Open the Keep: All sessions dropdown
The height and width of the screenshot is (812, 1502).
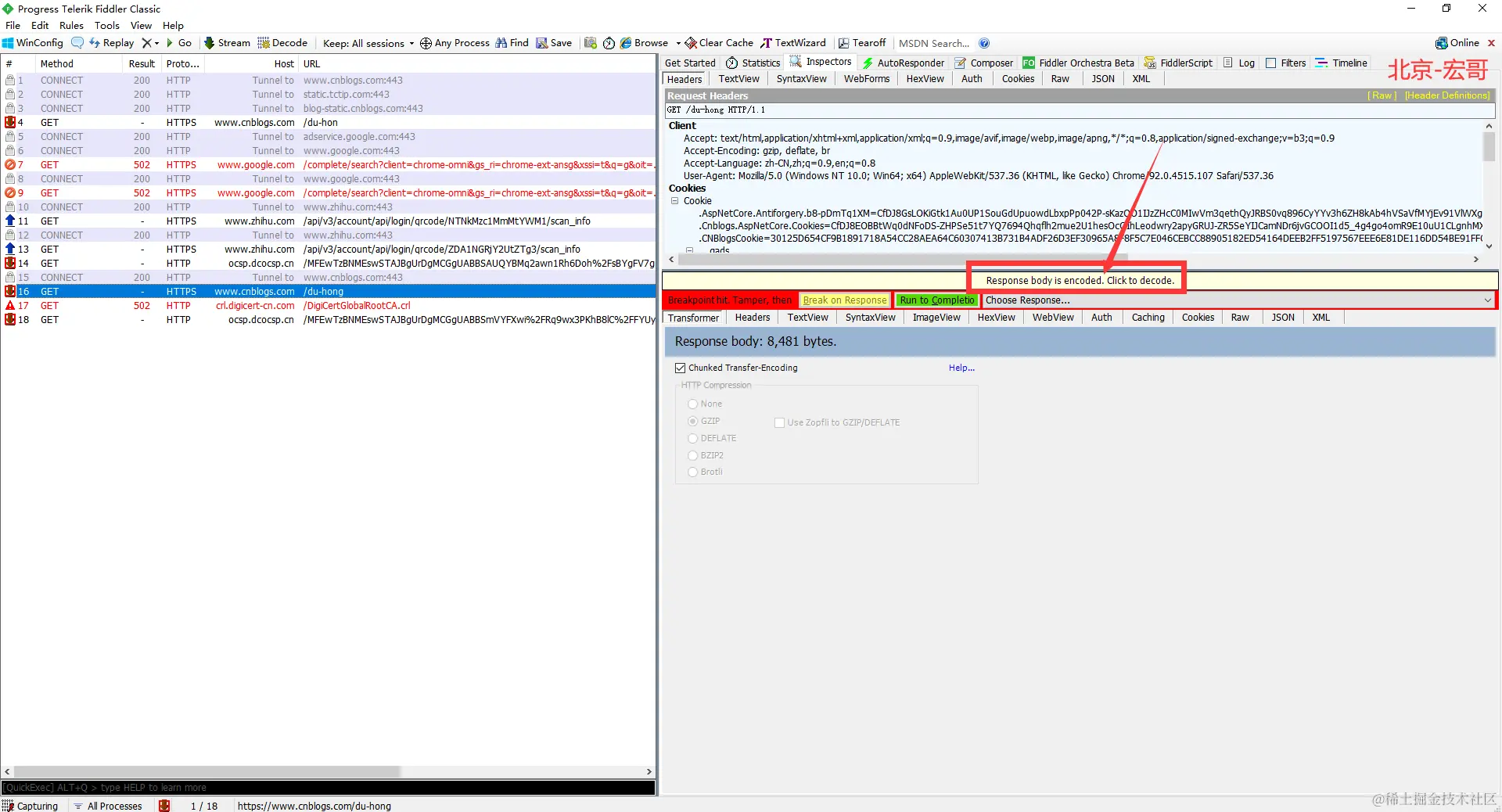point(368,43)
